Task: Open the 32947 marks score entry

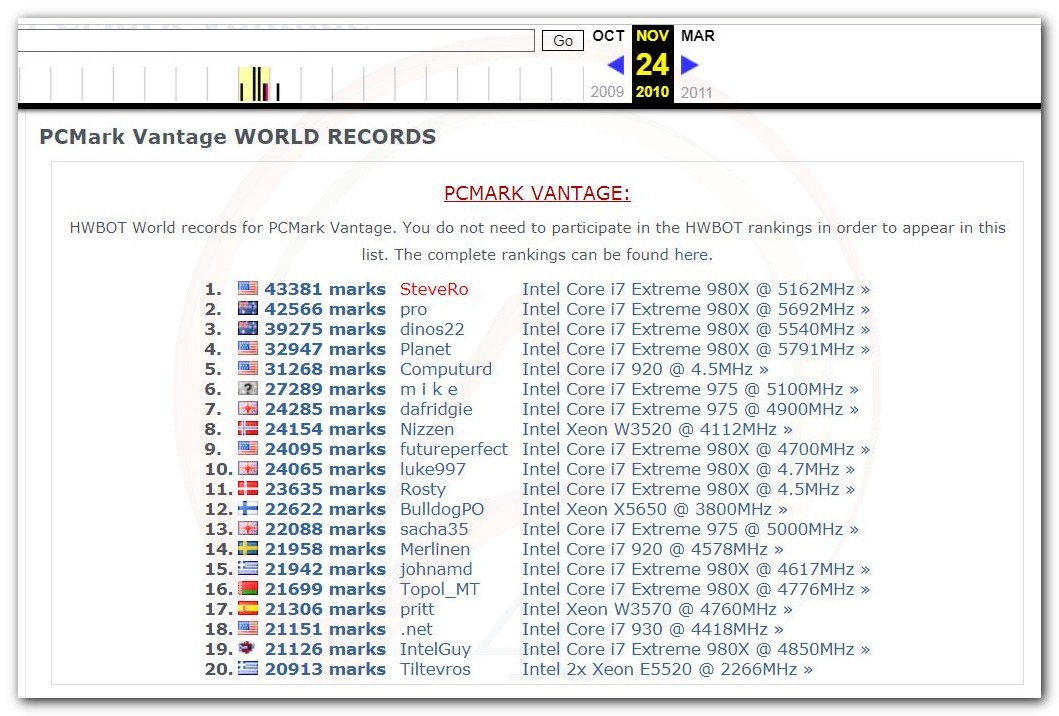Action: click(x=325, y=349)
